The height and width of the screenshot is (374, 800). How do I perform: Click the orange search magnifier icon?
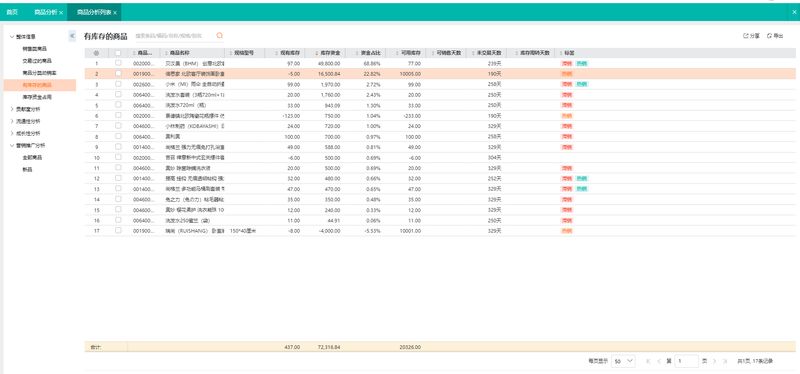pyautogui.click(x=220, y=36)
